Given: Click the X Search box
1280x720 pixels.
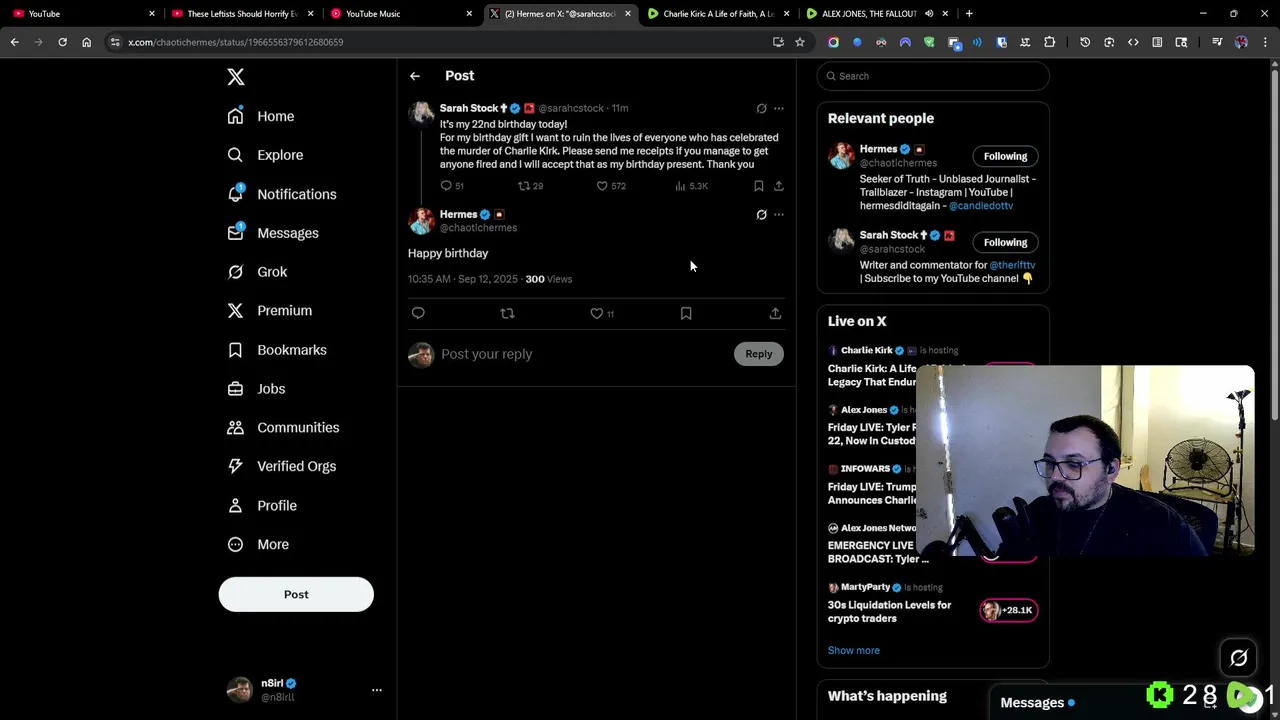Looking at the screenshot, I should tap(933, 76).
